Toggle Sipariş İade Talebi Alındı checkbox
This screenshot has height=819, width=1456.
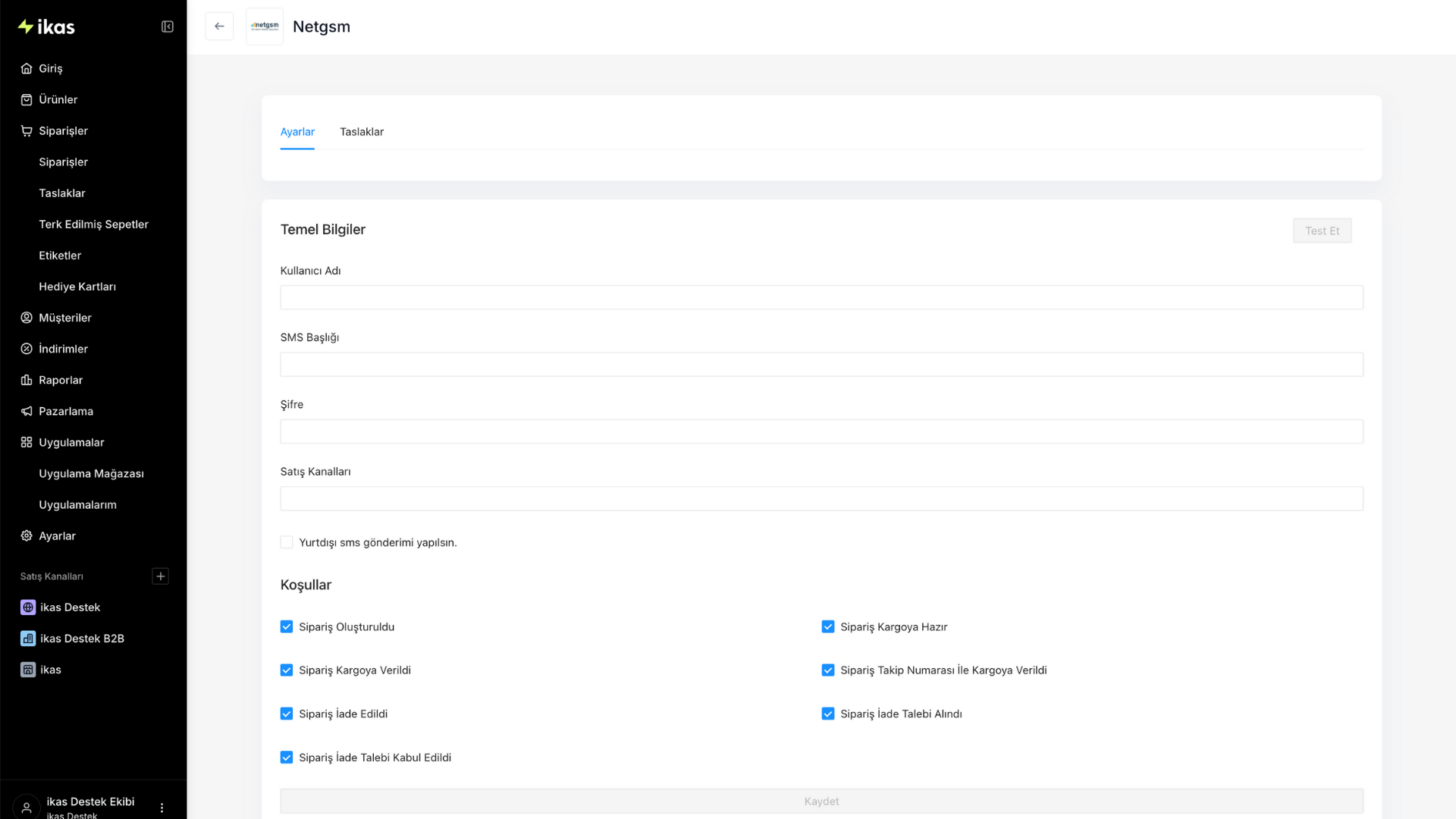[x=828, y=714]
